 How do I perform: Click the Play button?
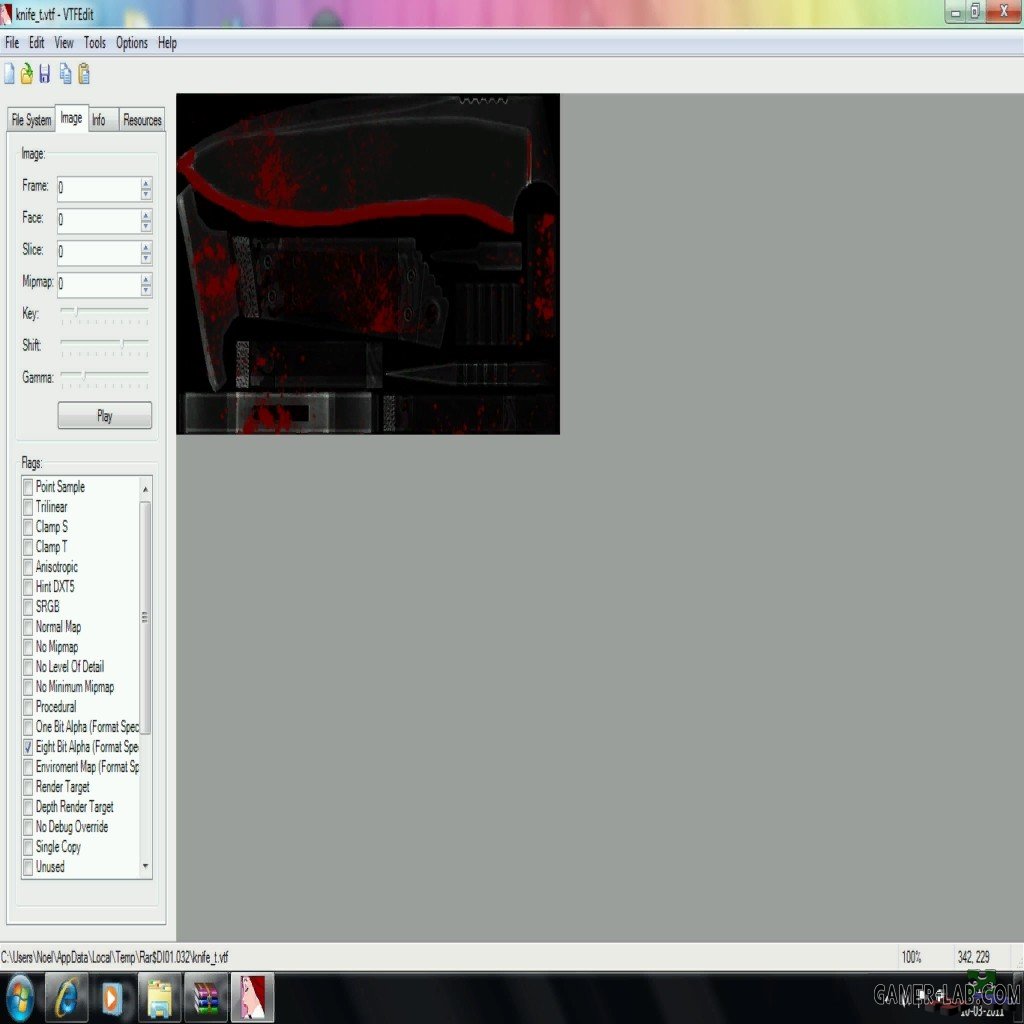(x=104, y=415)
